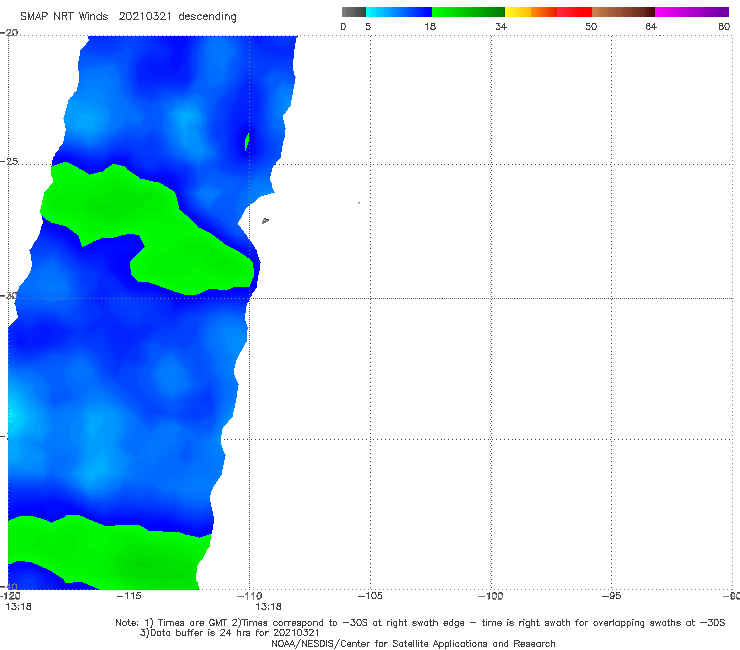This screenshot has height=650, width=740.
Task: Click the color bar label '18'
Action: [430, 26]
